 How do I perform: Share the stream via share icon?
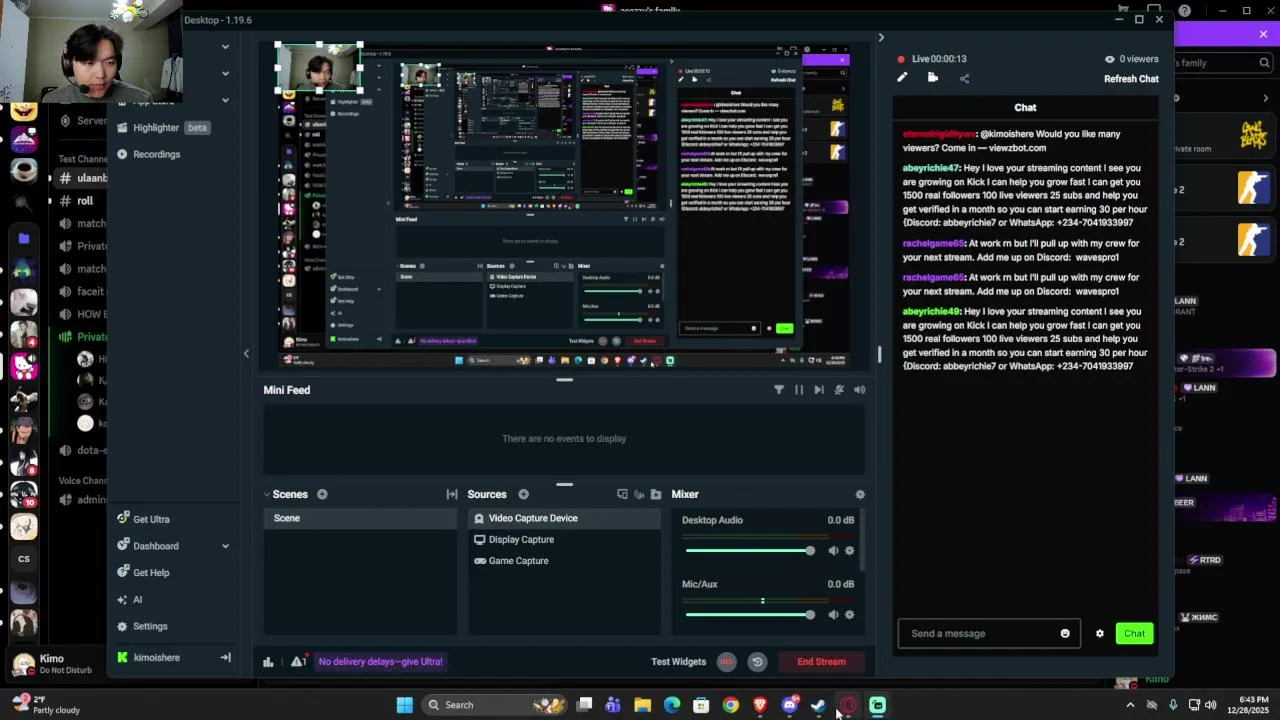click(x=964, y=78)
